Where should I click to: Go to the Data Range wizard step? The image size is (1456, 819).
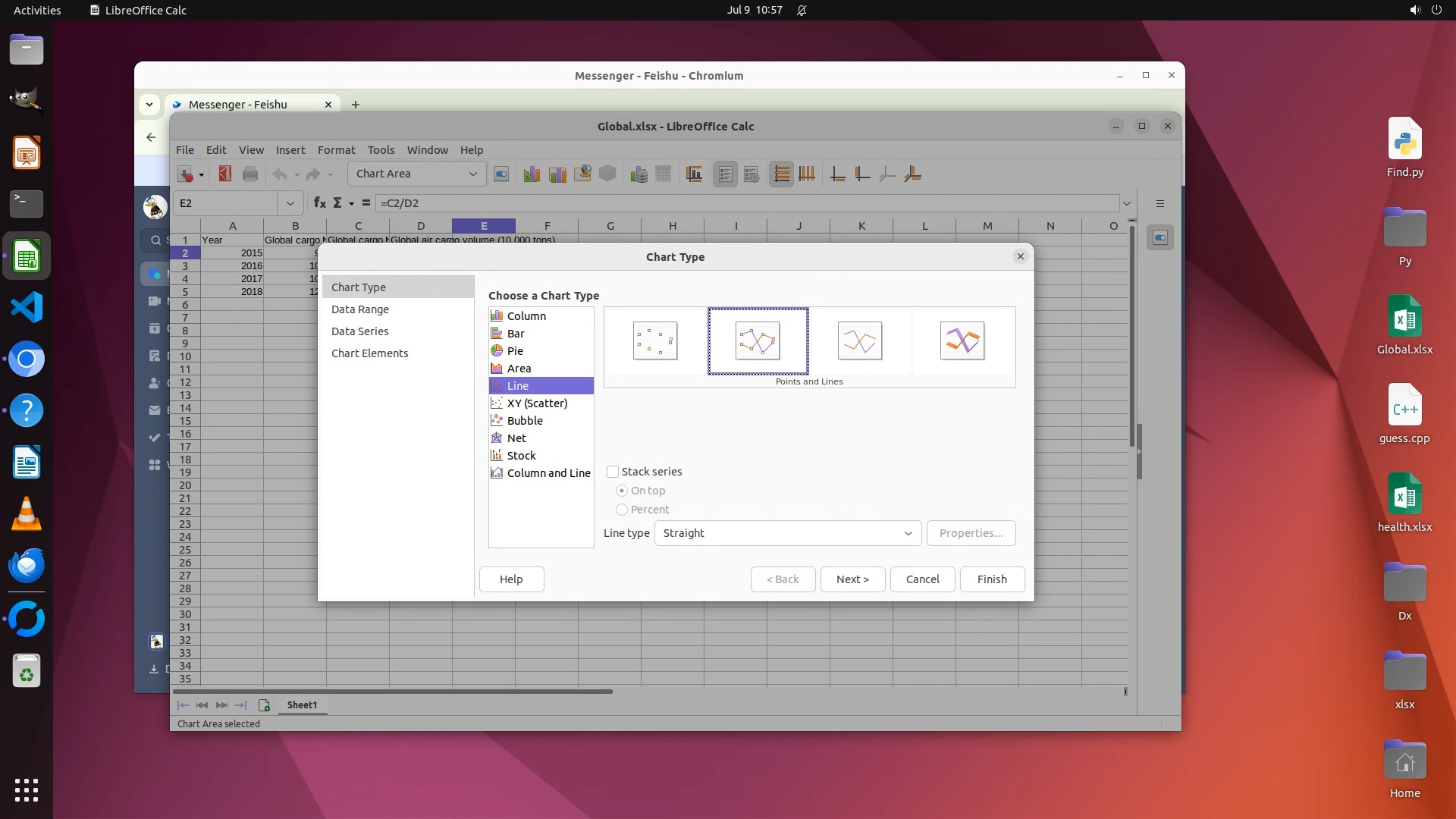(360, 309)
